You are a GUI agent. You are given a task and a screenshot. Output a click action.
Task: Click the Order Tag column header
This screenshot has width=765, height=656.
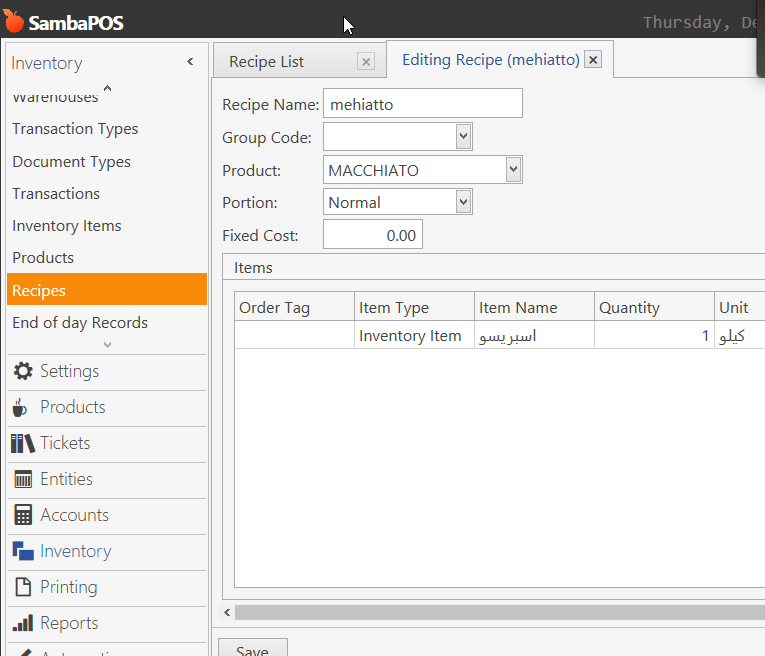294,307
